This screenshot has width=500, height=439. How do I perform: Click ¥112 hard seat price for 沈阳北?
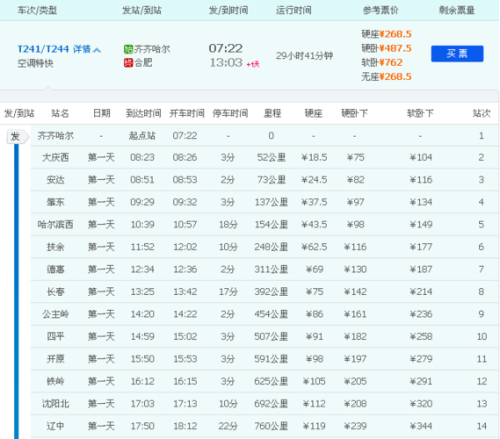(x=314, y=404)
